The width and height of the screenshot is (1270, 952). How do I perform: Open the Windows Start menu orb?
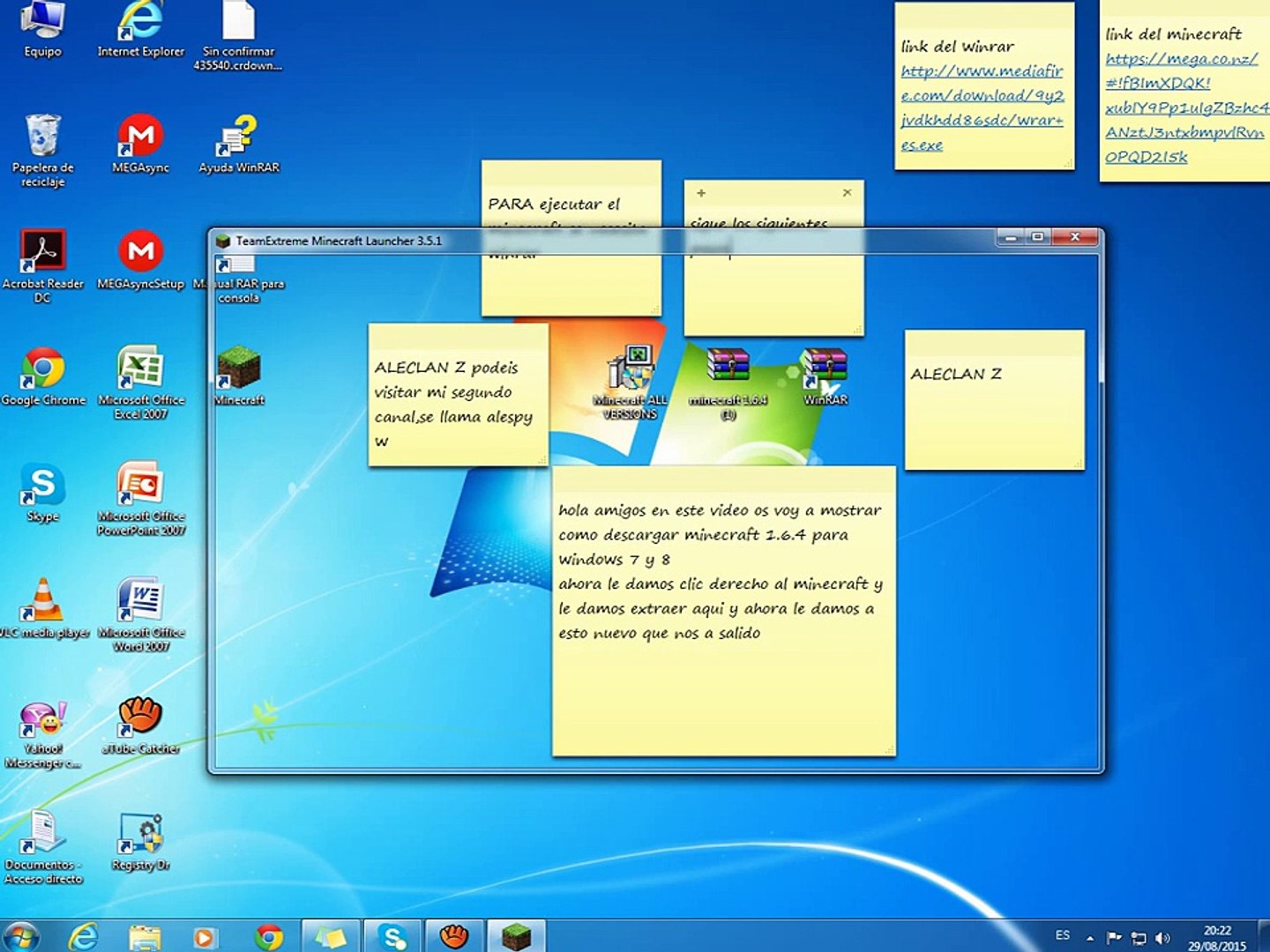coord(21,936)
